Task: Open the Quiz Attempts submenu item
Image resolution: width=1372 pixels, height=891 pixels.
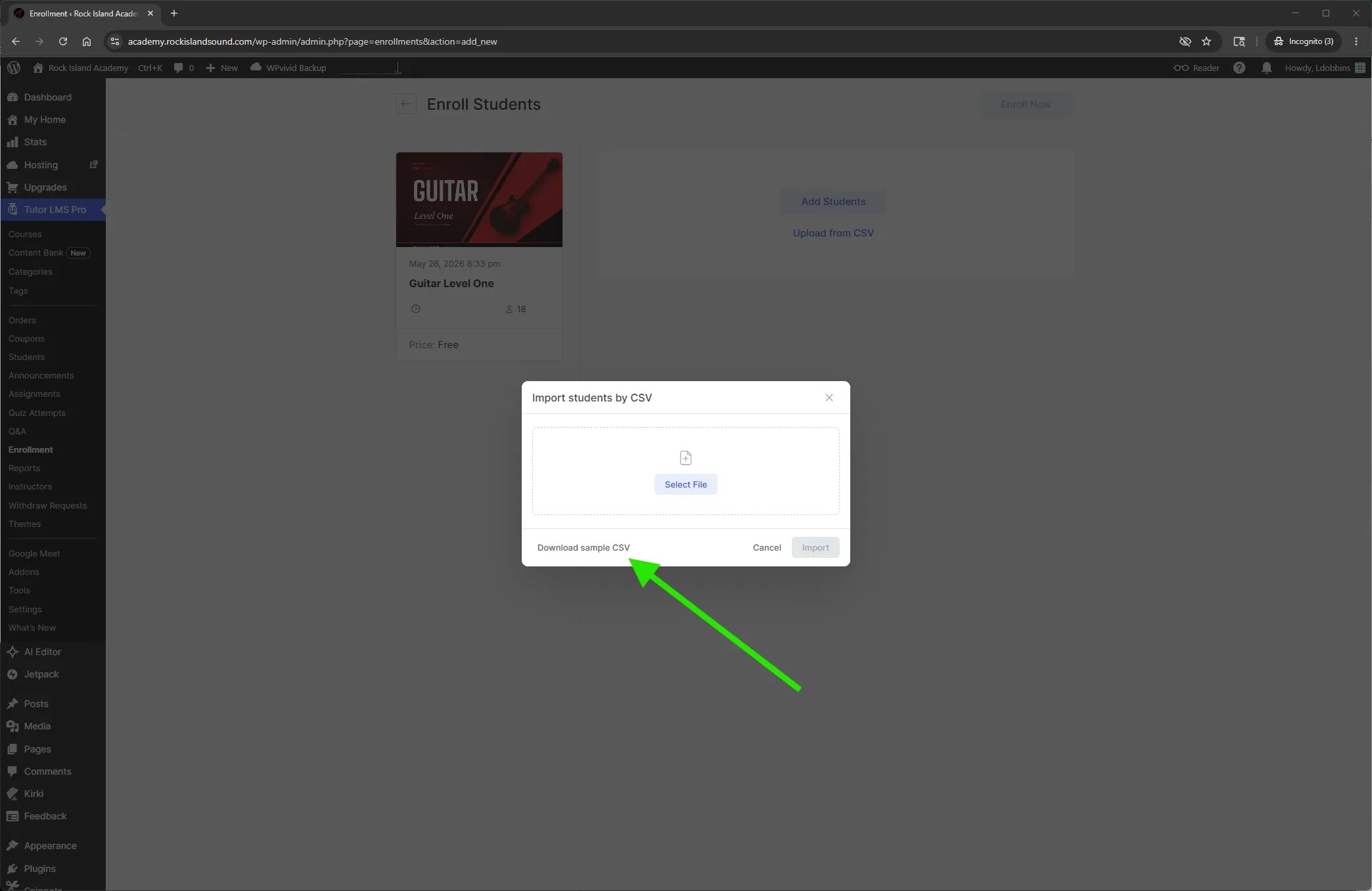Action: point(37,413)
